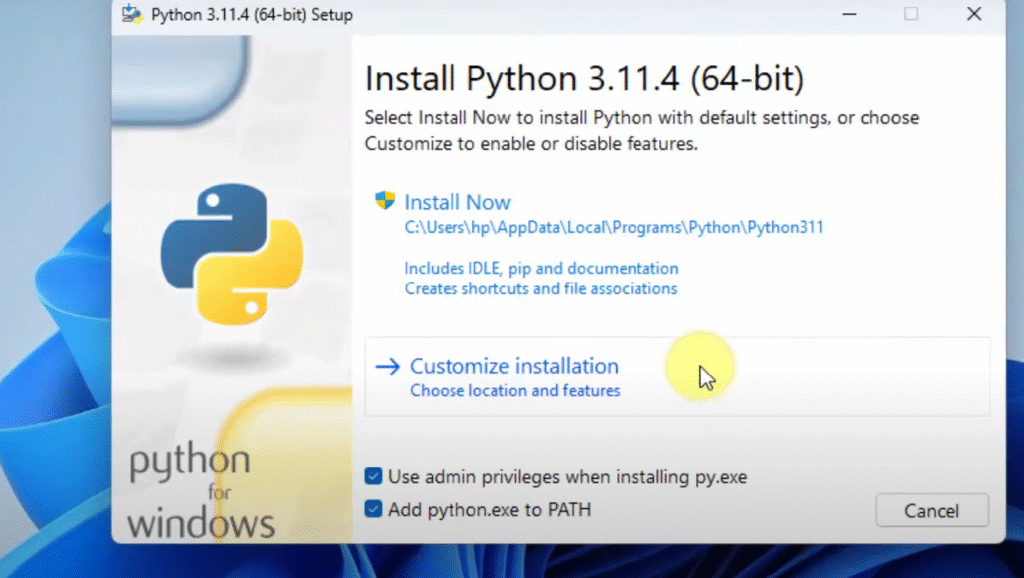1024x578 pixels.
Task: Click the Python311 install path text
Action: [x=614, y=227]
